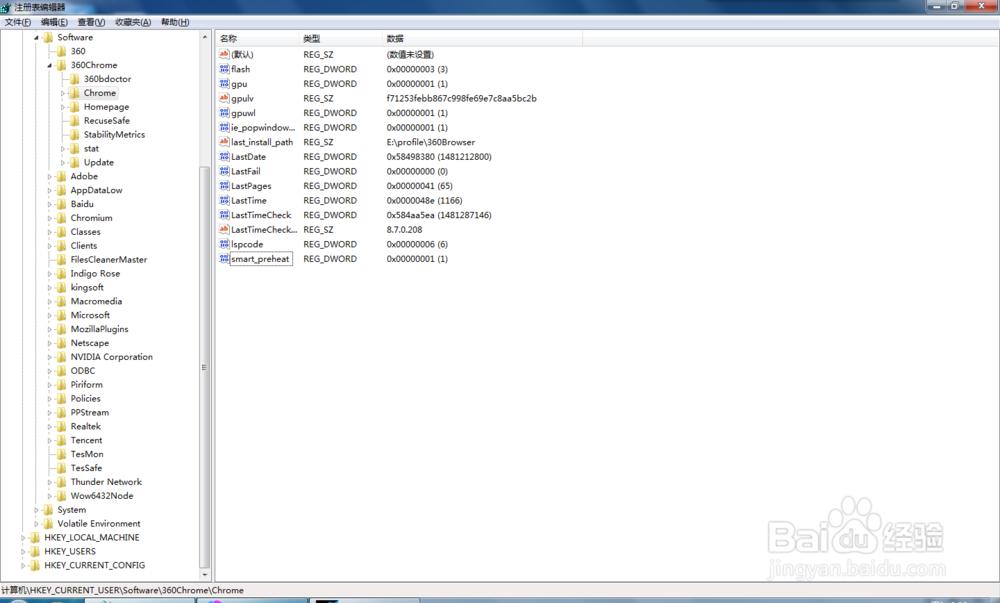Screen dimensions: 1000x603
Task: Select the MozillaPlugins key
Action: (99, 329)
